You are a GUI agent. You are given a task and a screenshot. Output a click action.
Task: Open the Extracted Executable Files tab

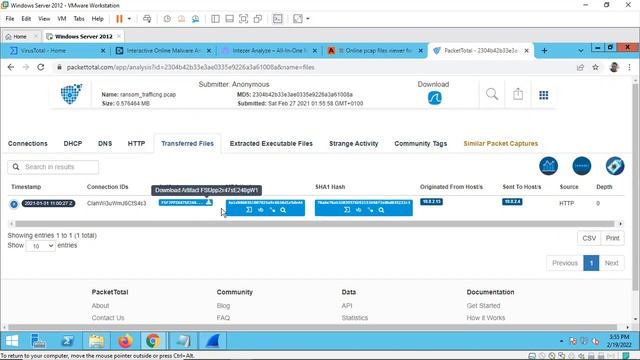(x=271, y=144)
